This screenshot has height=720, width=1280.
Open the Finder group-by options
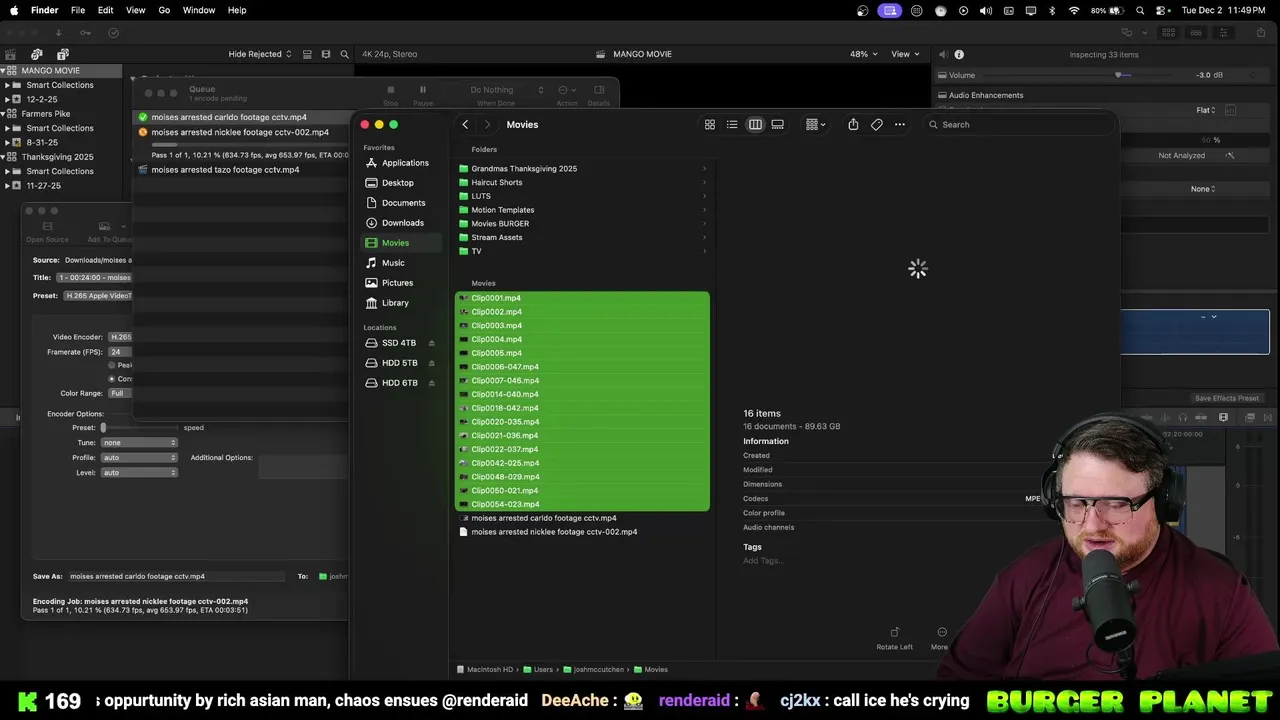coord(815,125)
